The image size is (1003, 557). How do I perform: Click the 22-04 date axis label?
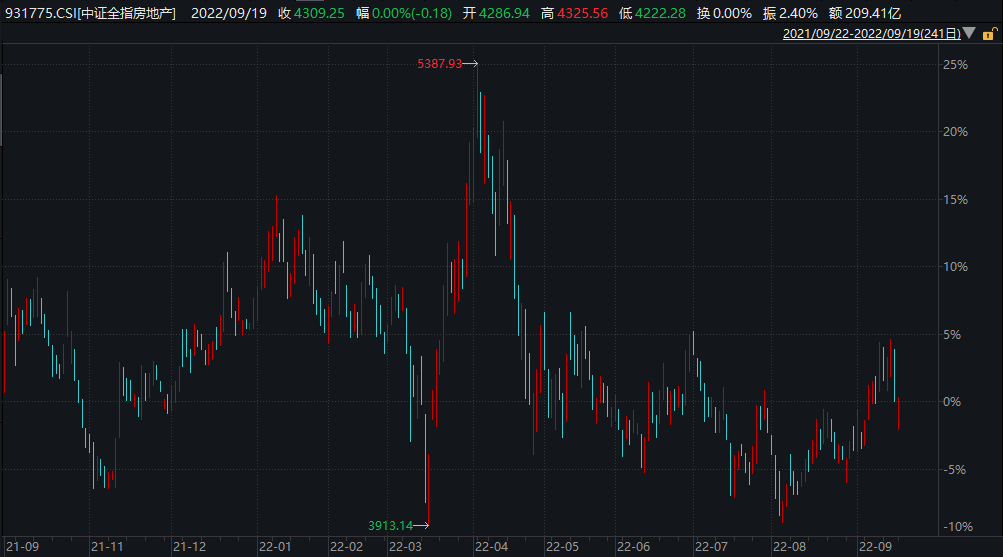click(x=491, y=547)
